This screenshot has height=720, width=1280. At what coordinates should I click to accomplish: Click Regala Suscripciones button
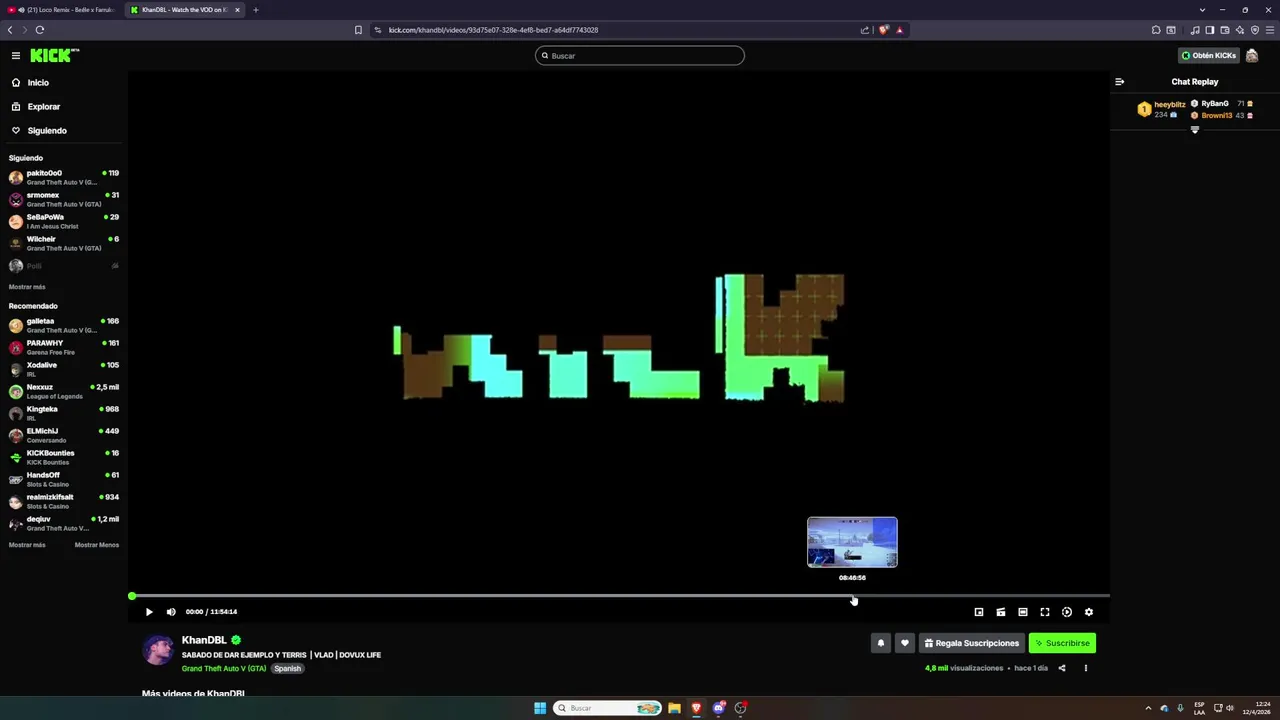coord(972,643)
